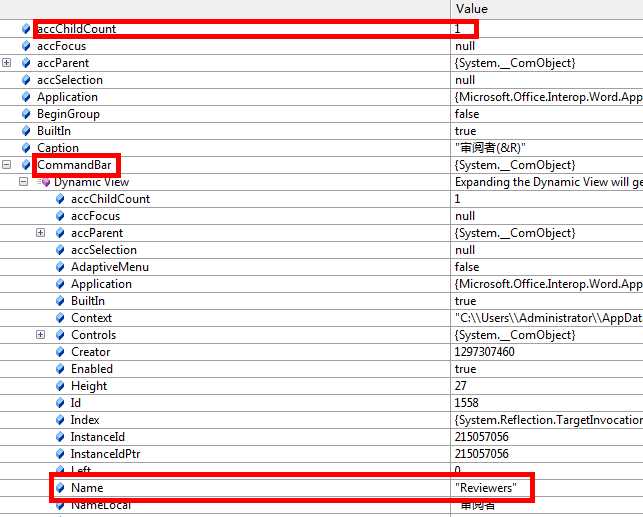Expand the top-level accParent above accSelection
This screenshot has width=643, height=517.
point(7,63)
